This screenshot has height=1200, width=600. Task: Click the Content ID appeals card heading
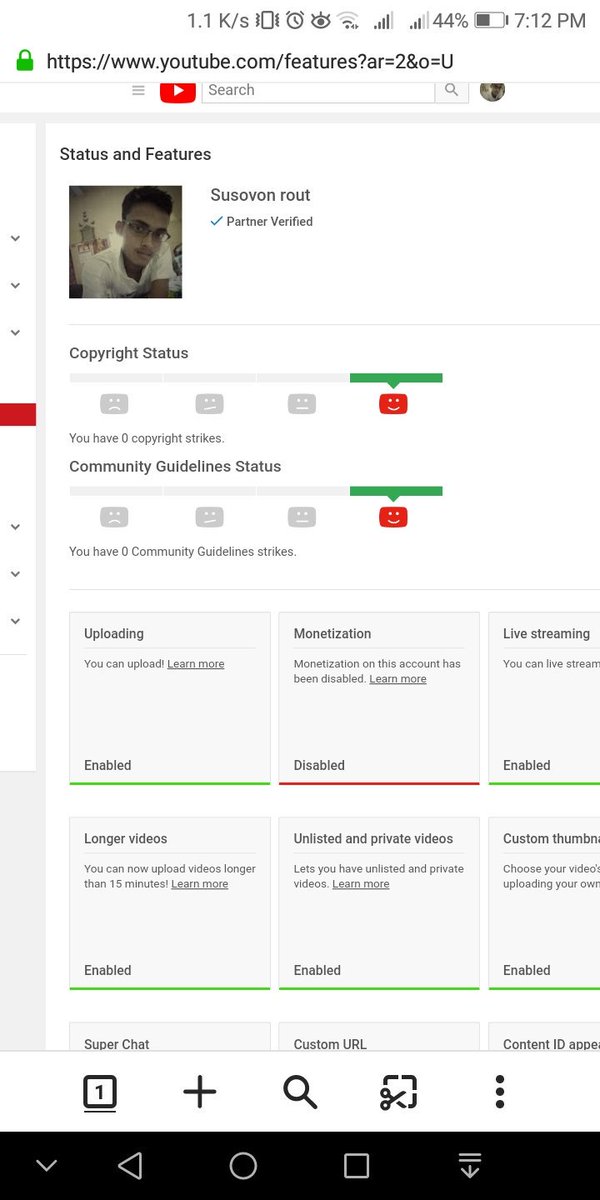pyautogui.click(x=551, y=1044)
